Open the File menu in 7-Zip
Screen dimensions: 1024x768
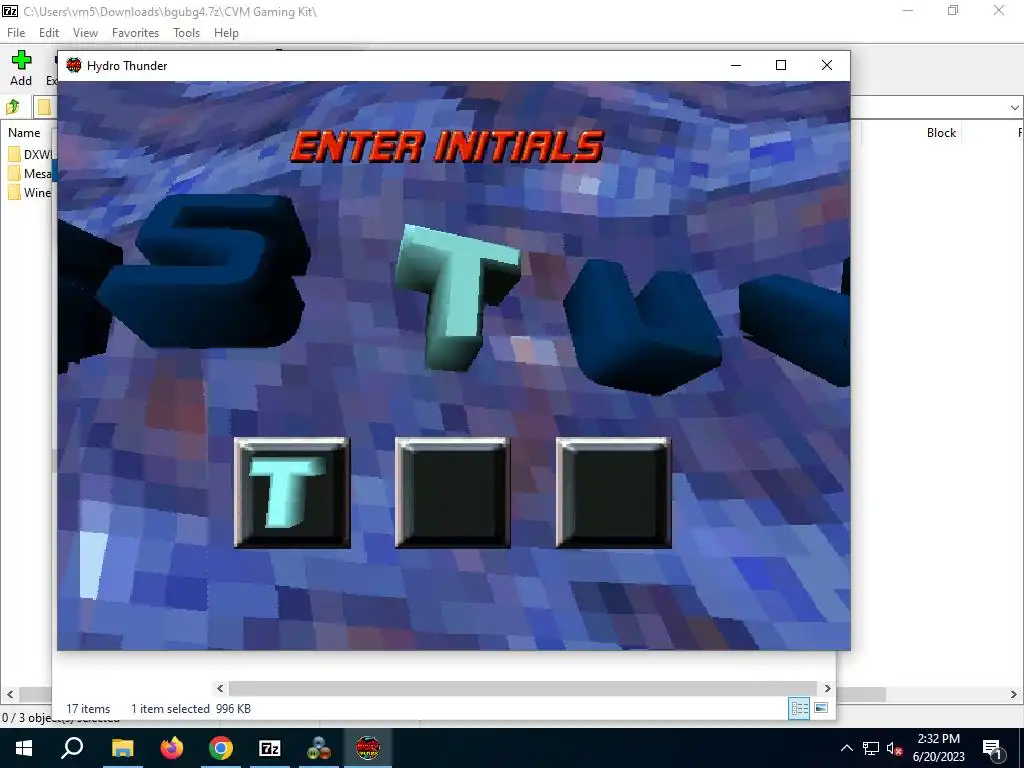(x=16, y=33)
